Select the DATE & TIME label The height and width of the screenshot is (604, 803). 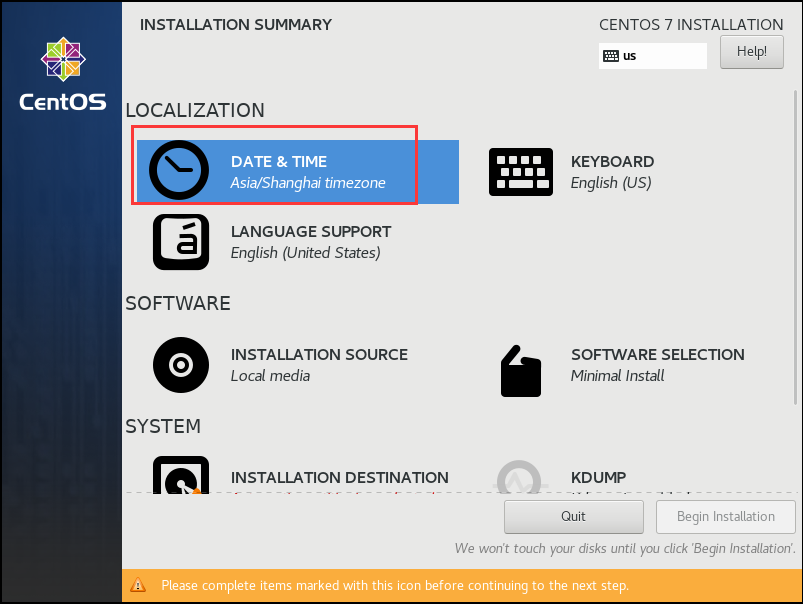tap(279, 161)
